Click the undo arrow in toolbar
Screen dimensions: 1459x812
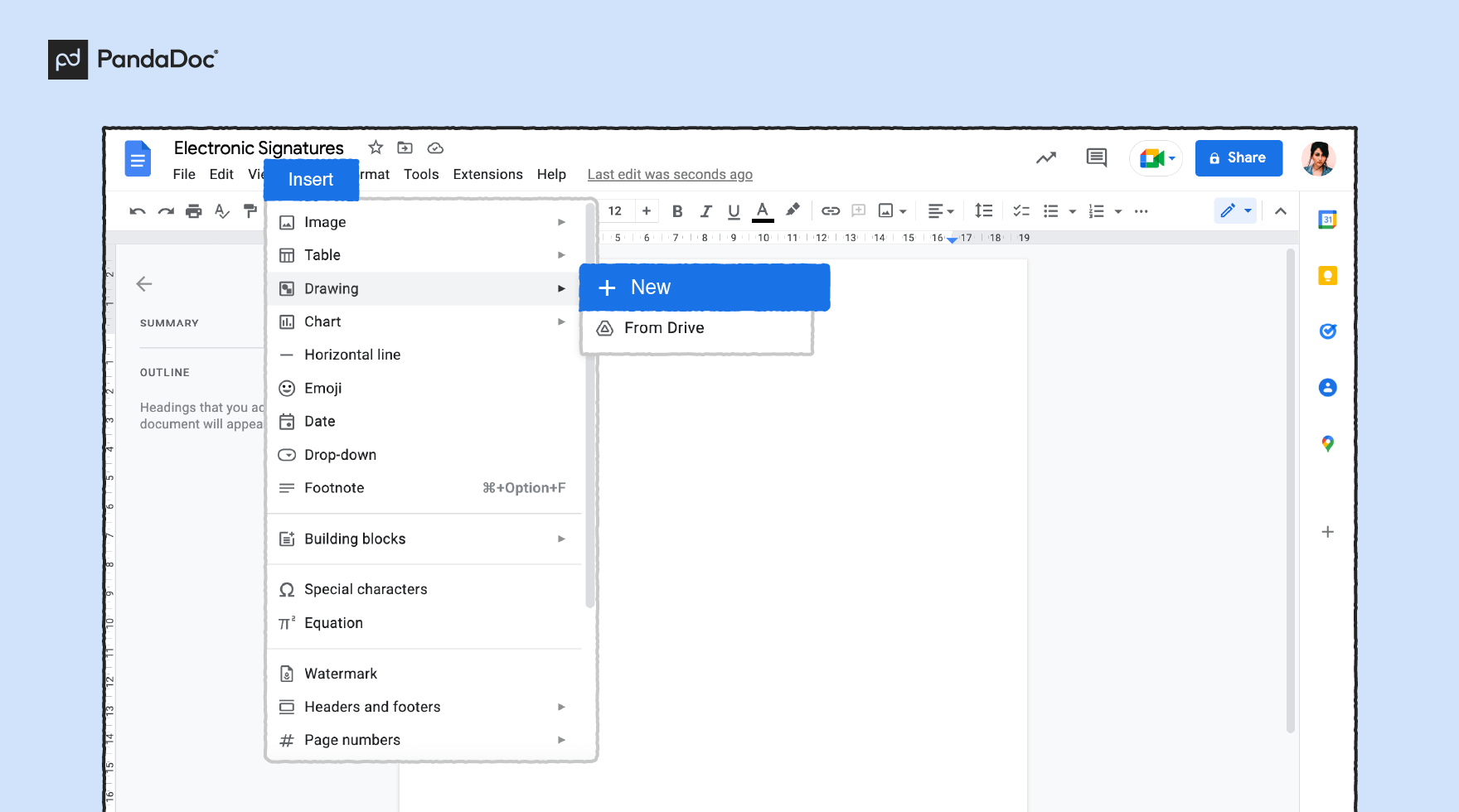pyautogui.click(x=138, y=211)
